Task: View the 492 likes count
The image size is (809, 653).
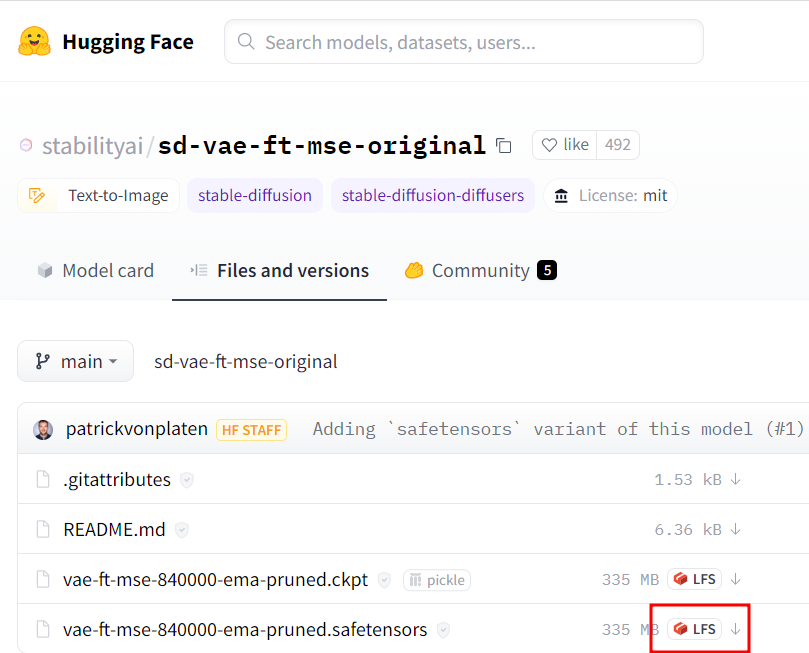Action: pyautogui.click(x=618, y=145)
